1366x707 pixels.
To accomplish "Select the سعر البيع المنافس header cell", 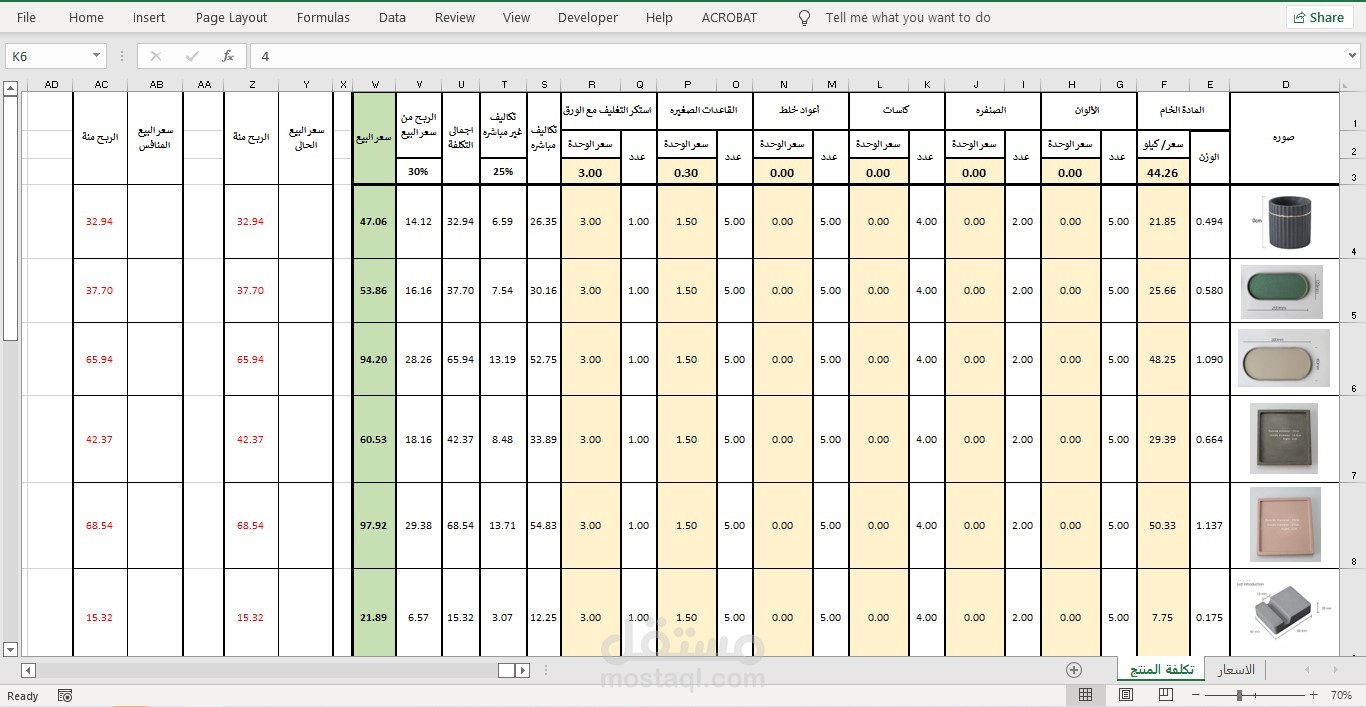I will click(x=155, y=138).
